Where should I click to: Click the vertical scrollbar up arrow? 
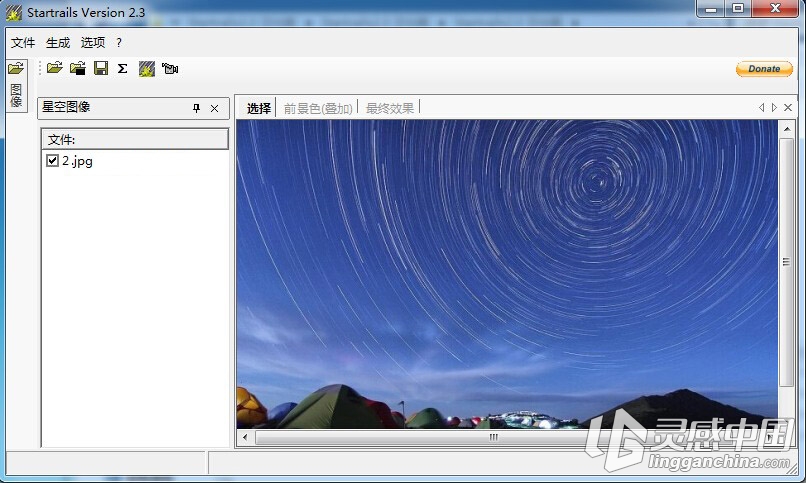pos(787,129)
